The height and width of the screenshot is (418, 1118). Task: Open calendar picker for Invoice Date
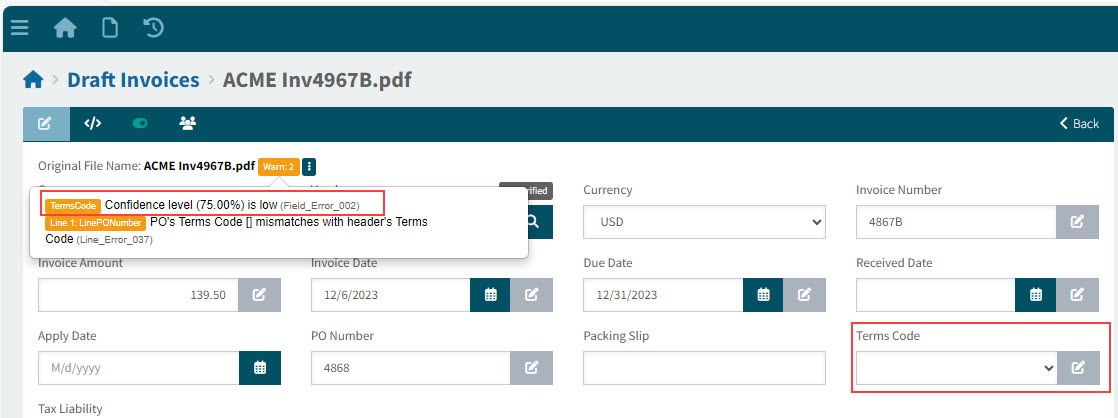pos(490,294)
